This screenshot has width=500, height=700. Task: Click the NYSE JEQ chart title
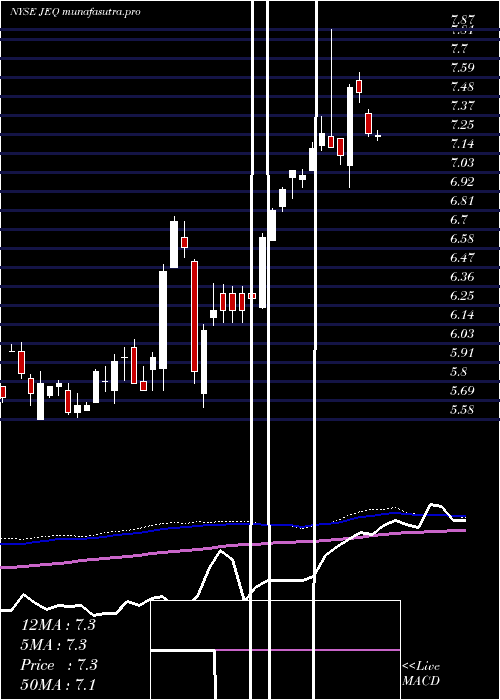(75, 12)
